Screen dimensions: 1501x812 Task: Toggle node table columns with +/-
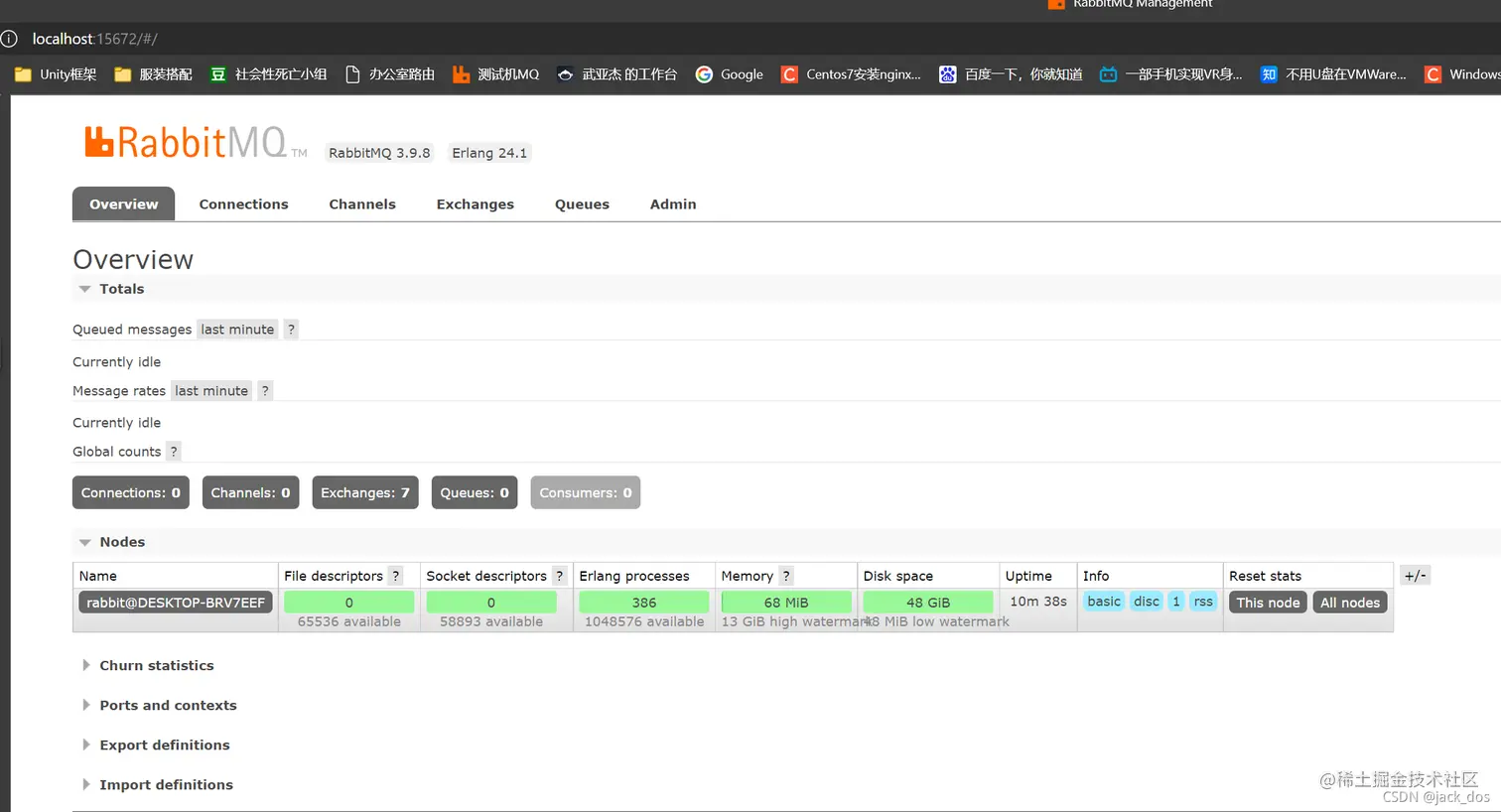click(x=1415, y=576)
